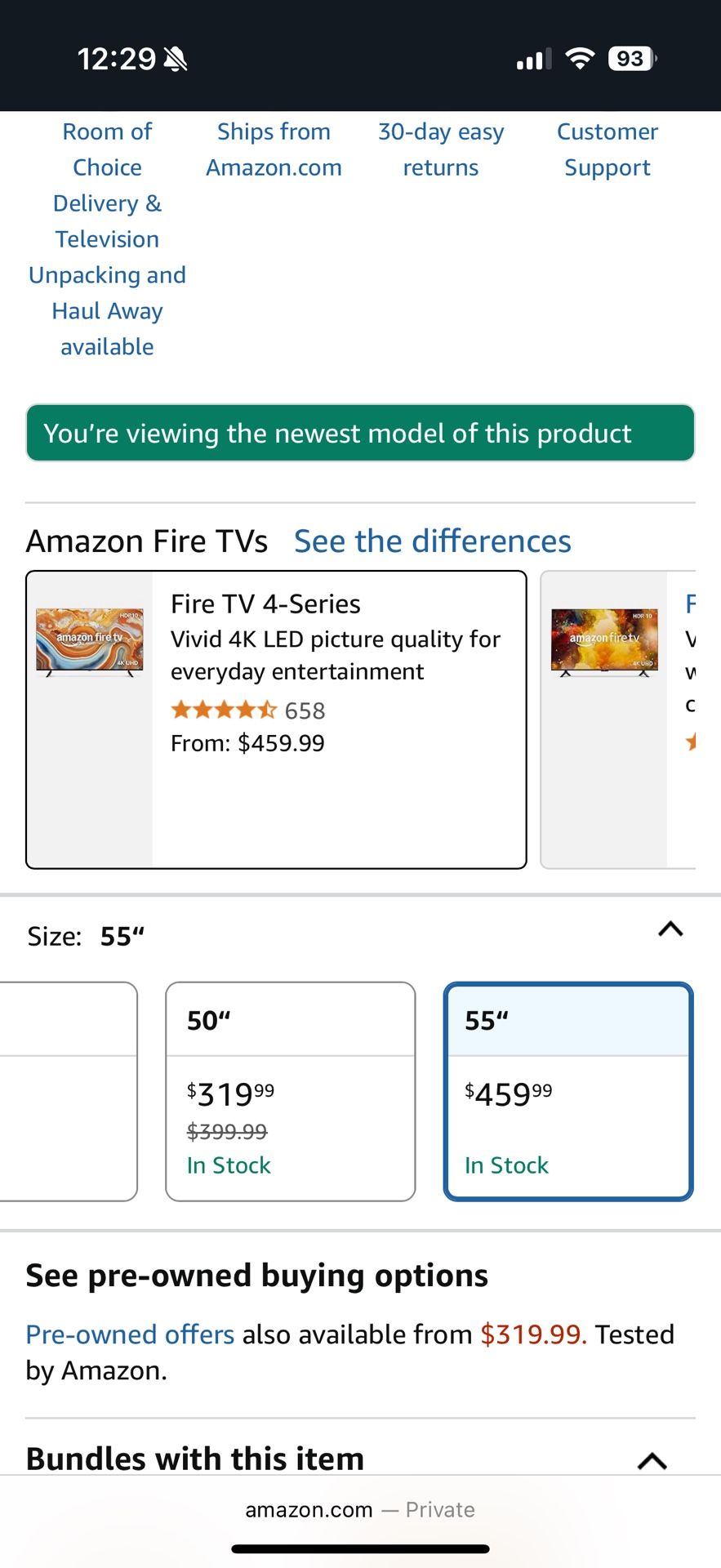This screenshot has height=1568, width=721.
Task: Tap the newest model green banner
Action: [360, 433]
